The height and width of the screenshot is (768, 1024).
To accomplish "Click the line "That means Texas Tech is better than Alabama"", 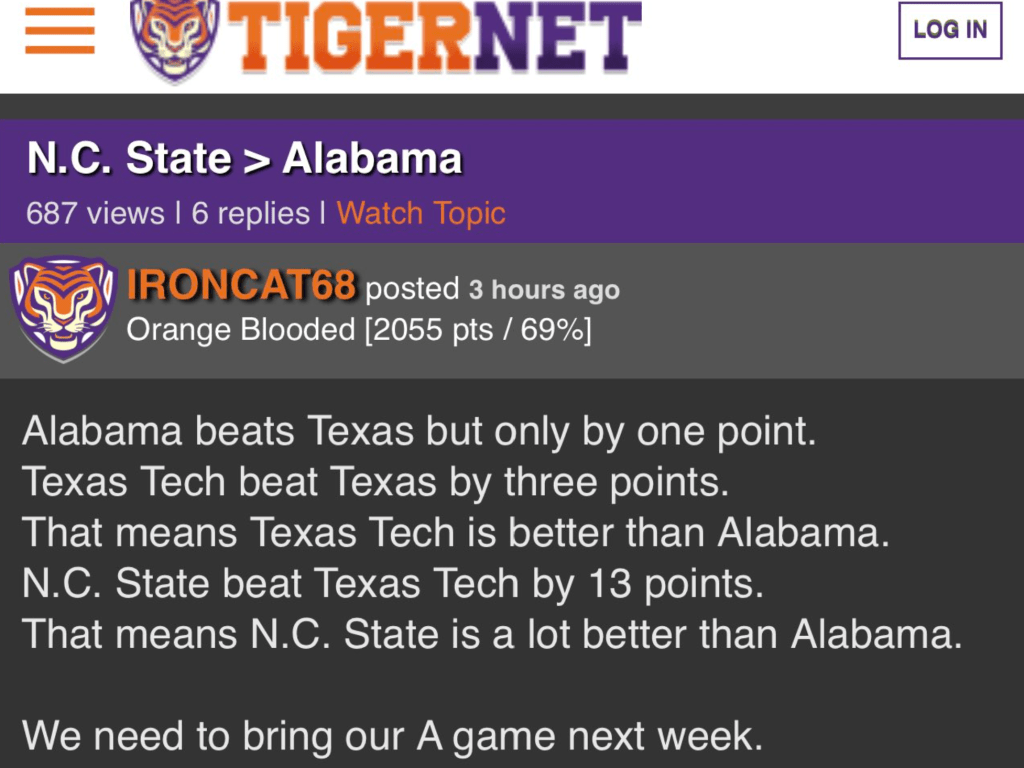I will pyautogui.click(x=456, y=533).
